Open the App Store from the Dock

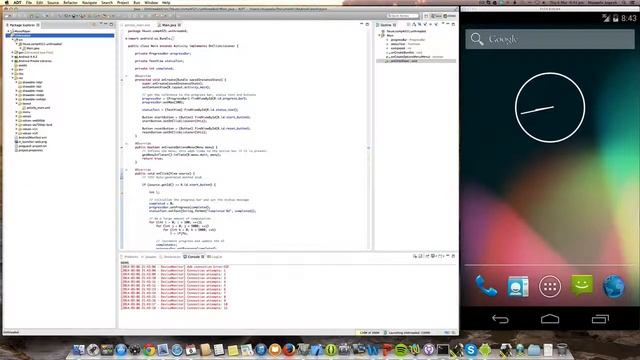point(121,350)
